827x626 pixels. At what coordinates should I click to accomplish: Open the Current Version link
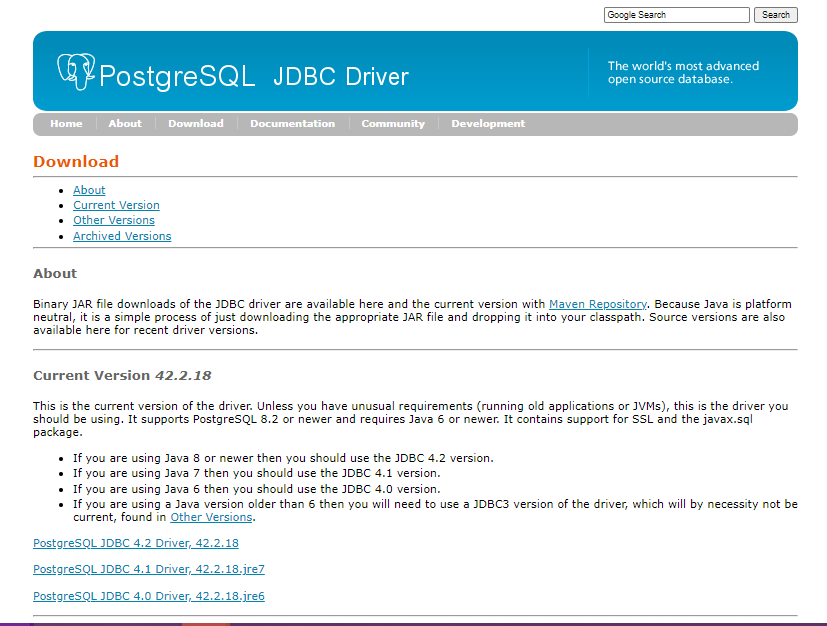(116, 204)
